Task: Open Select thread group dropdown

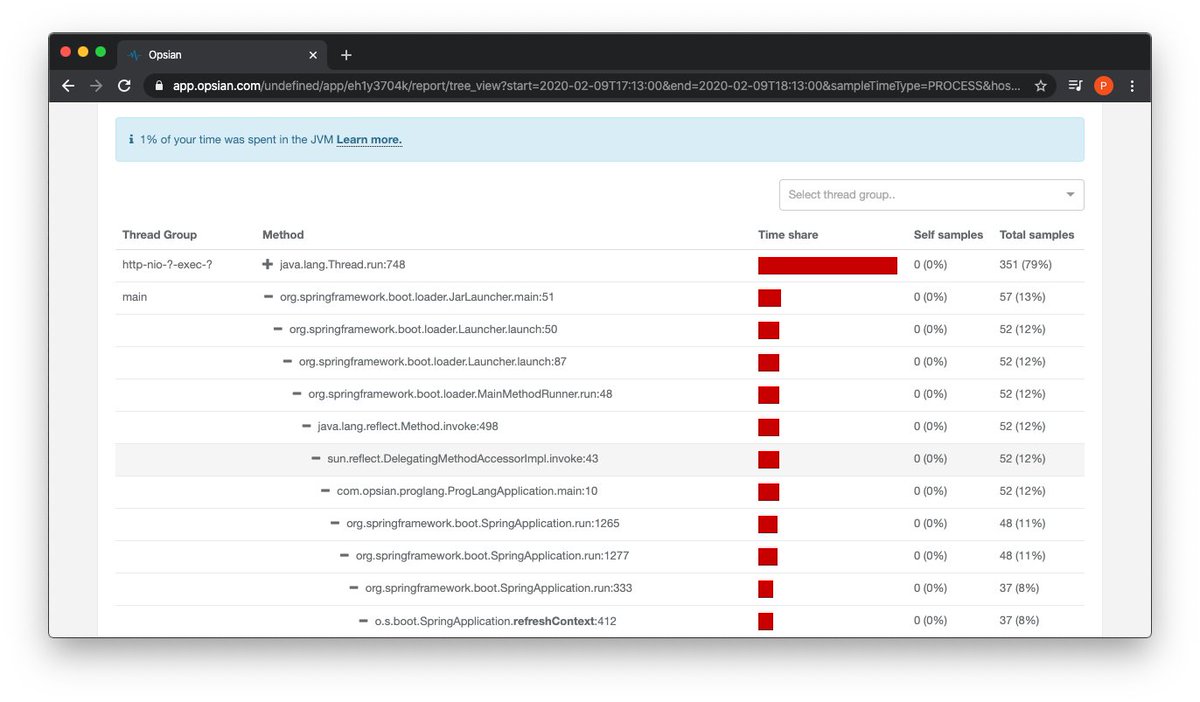Action: pos(931,195)
